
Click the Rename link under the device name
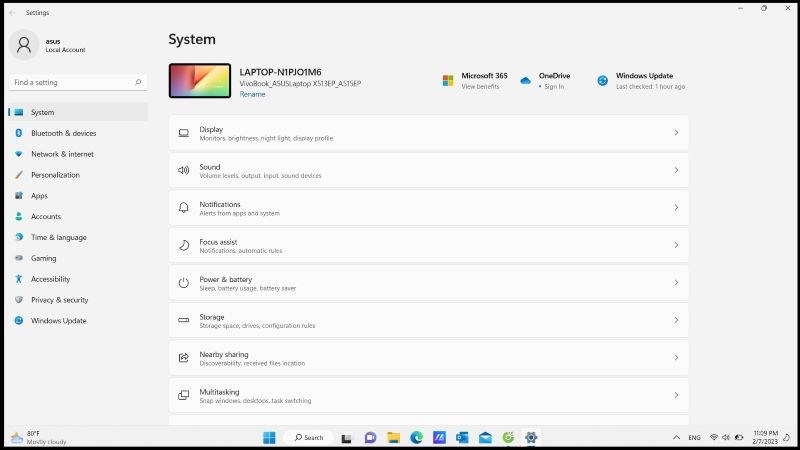pos(253,94)
